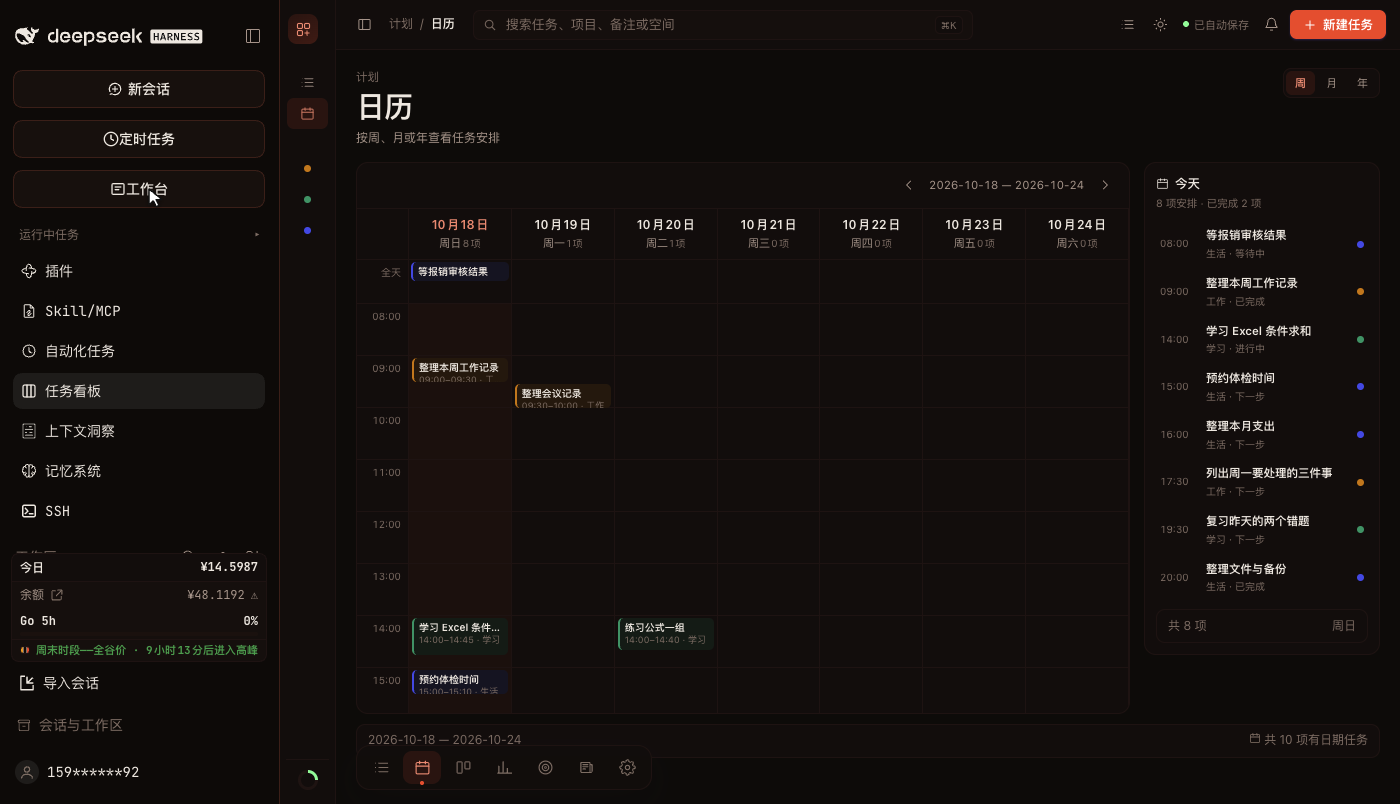The height and width of the screenshot is (804, 1400).
Task: Open 整理会议记录 event on 10月19日
Action: [563, 397]
